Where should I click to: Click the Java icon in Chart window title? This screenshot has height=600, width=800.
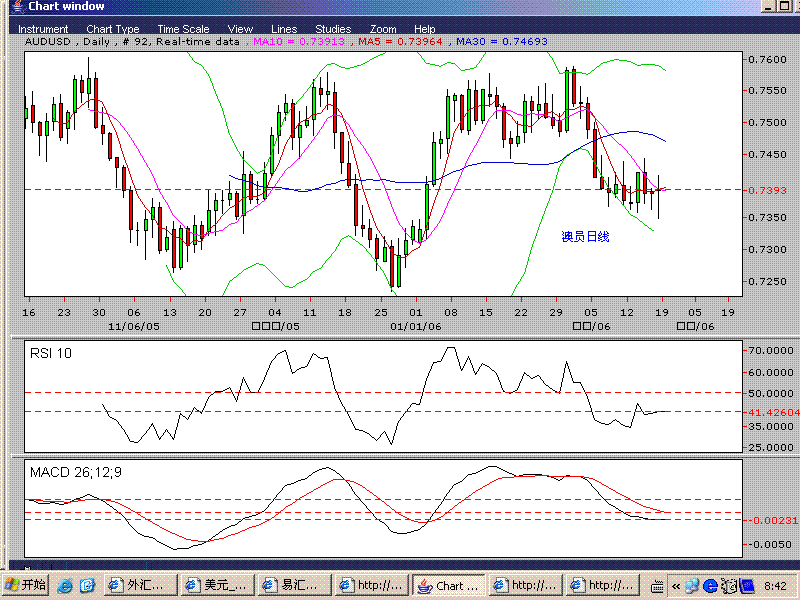18,6
